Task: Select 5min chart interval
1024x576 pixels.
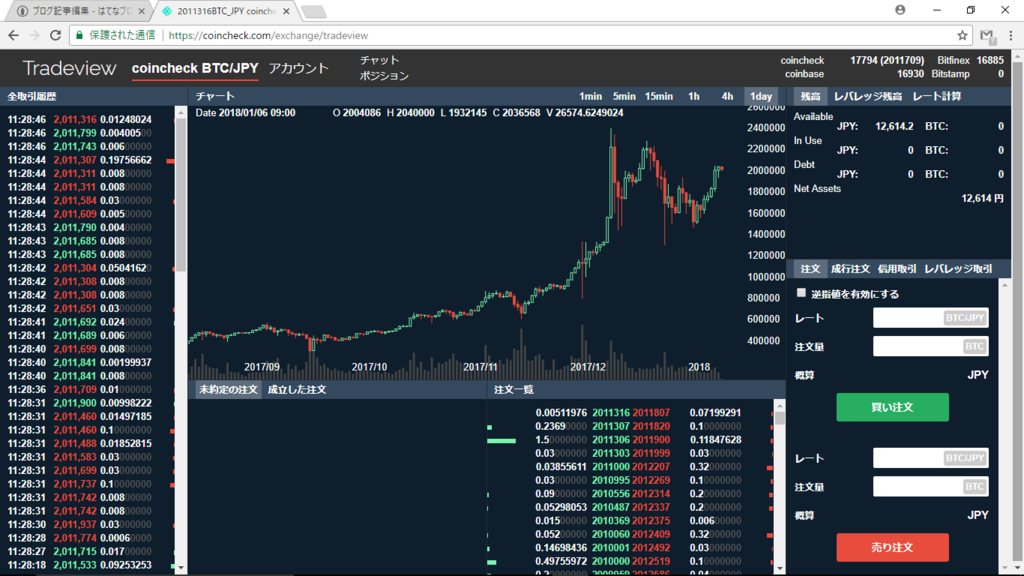Action: (624, 96)
